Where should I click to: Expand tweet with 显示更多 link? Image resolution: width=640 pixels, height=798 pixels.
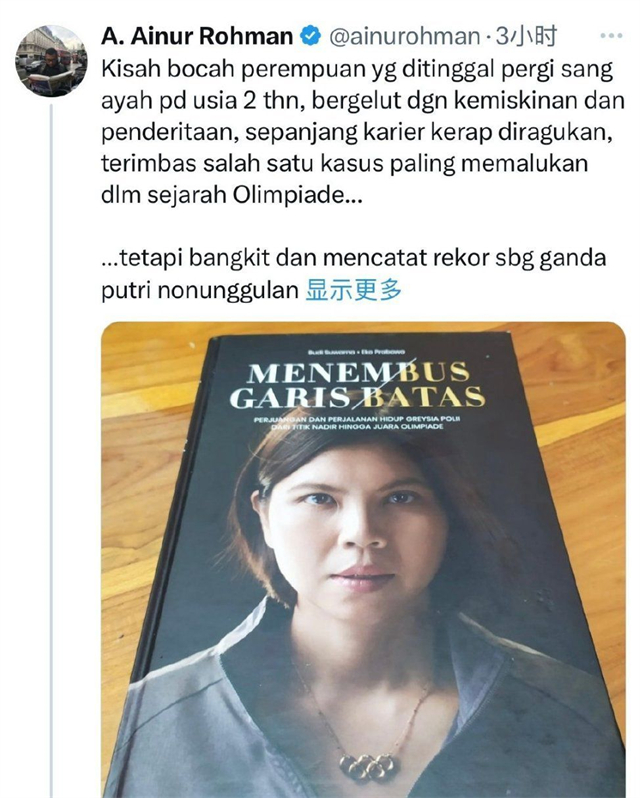[x=354, y=291]
